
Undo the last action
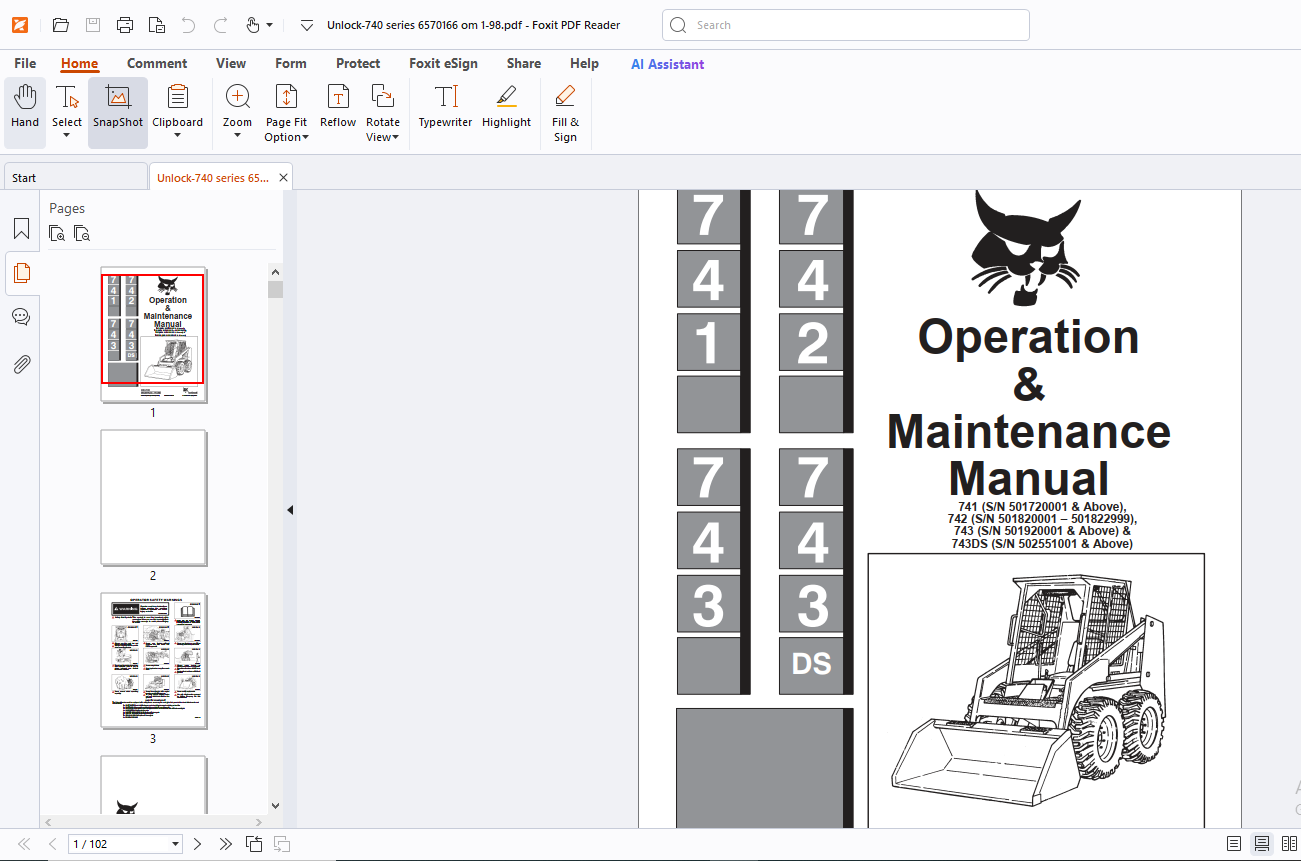(188, 25)
